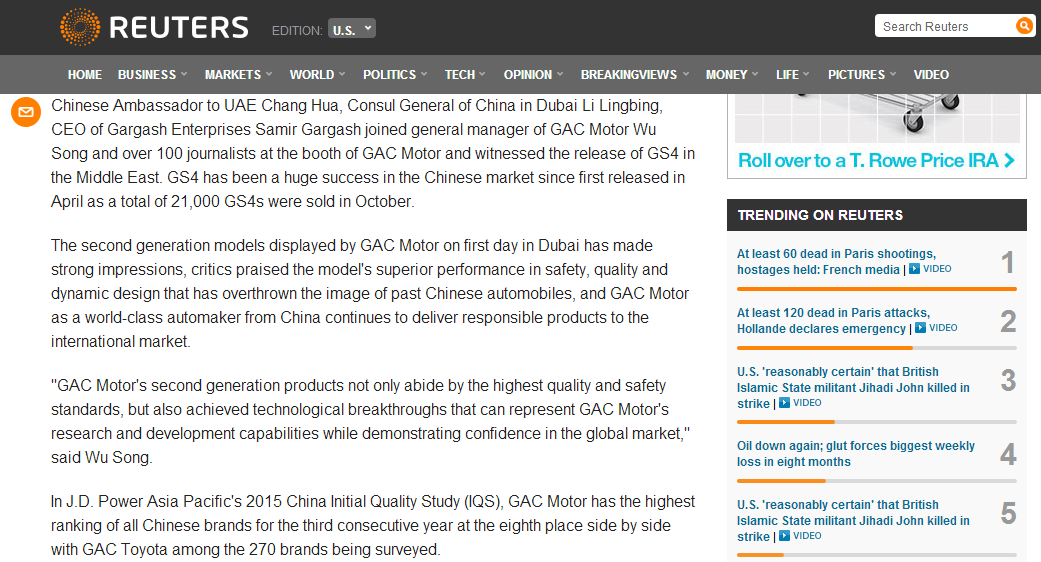Expand the Politics menu arrow

coord(424,74)
